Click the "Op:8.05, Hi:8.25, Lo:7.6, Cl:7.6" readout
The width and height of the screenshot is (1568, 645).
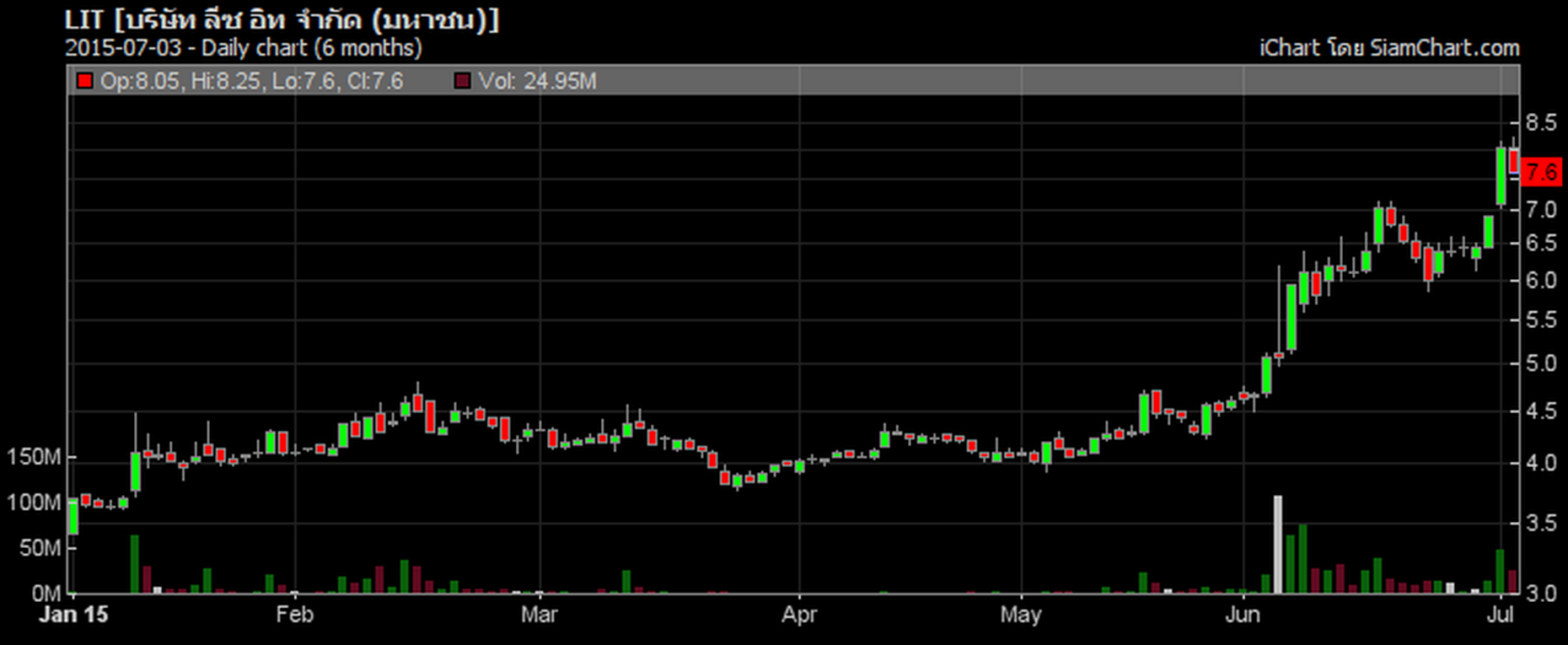pos(251,81)
